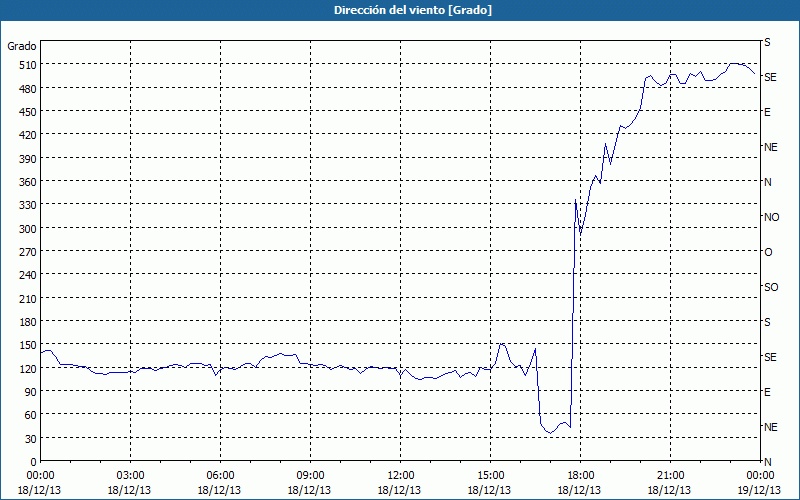The width and height of the screenshot is (800, 500).
Task: Select the "O" compass label beside 270 gridline
Action: coord(768,253)
